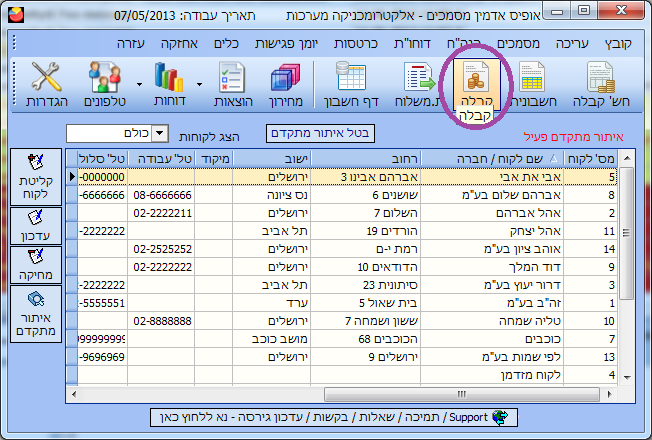Viewport: 652px width, 440px height.
Task: Click vertical scrollbar down arrow
Action: [627, 377]
